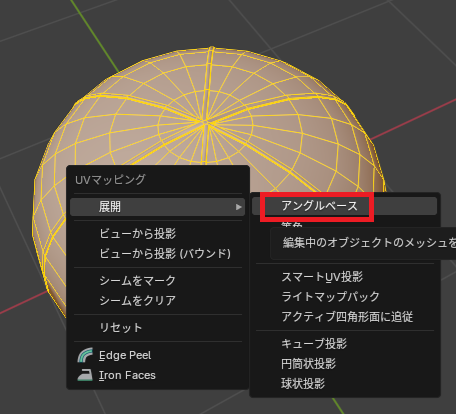Select ライトマップパック option
This screenshot has height=414, width=456.
tap(331, 296)
